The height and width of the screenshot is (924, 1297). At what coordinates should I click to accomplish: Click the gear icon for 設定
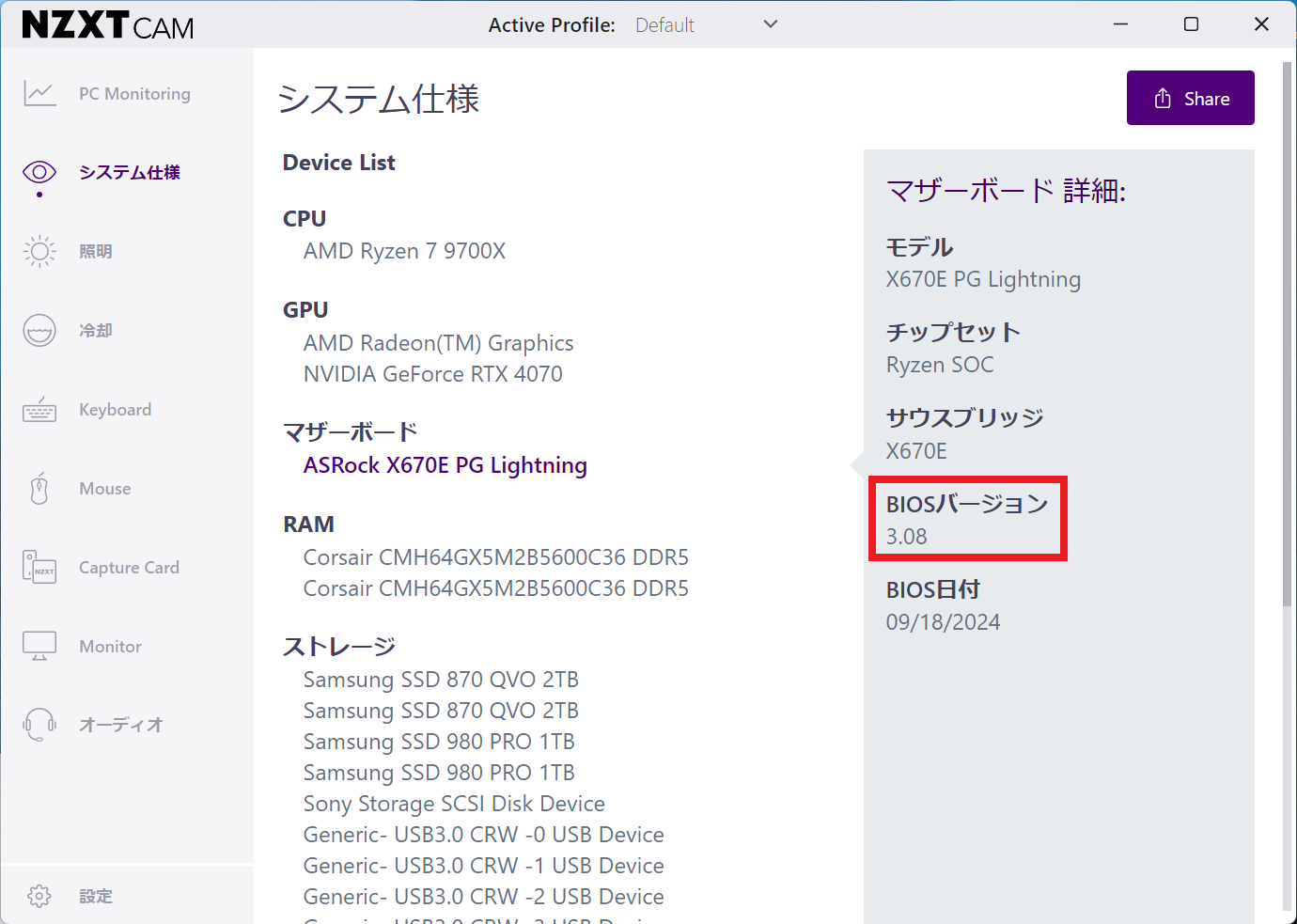pyautogui.click(x=39, y=896)
